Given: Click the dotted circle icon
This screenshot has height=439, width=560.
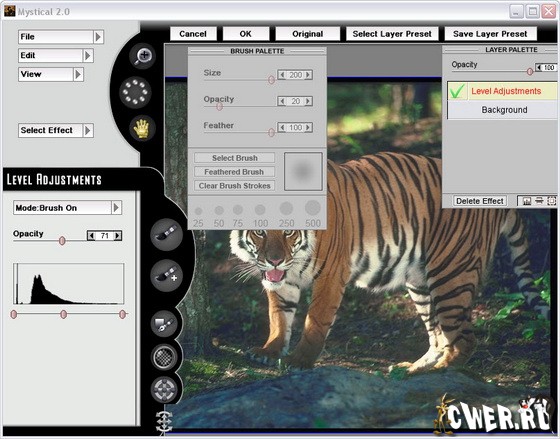Looking at the screenshot, I should pos(135,92).
